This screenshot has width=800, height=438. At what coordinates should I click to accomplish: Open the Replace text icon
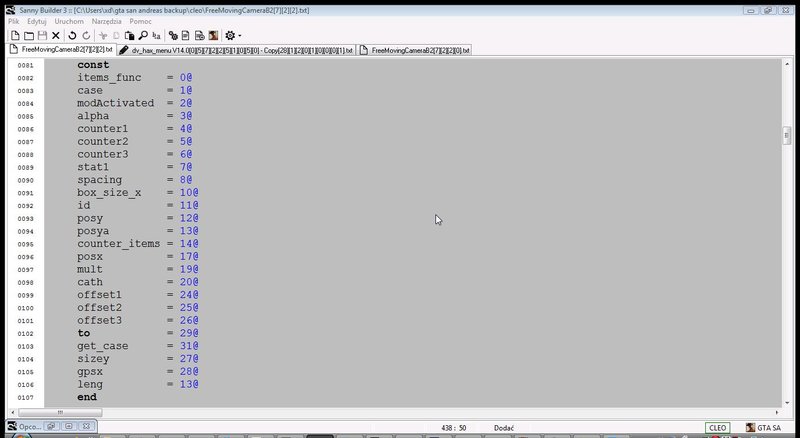click(x=157, y=35)
